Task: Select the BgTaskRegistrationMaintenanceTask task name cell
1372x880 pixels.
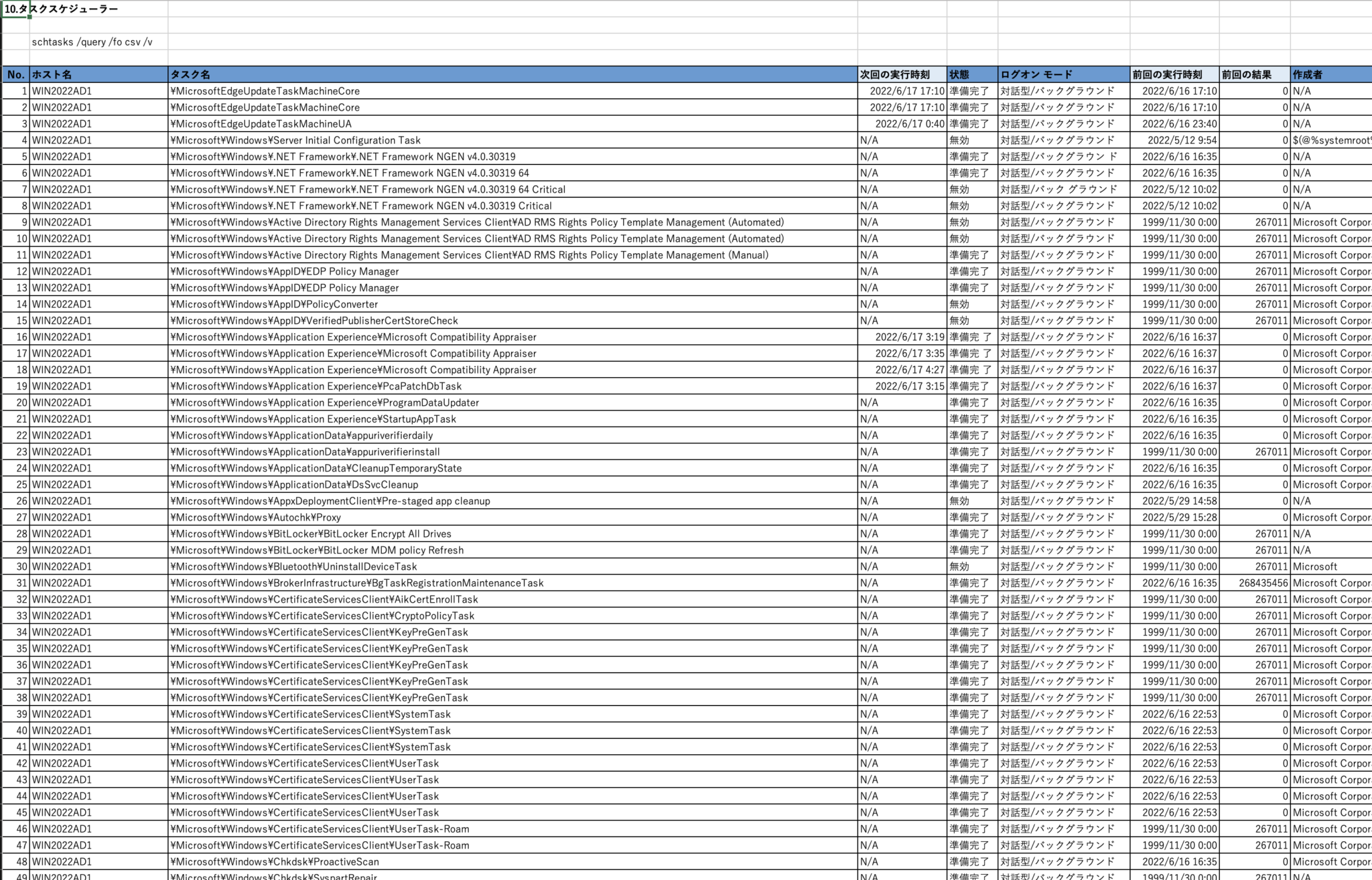Action: pos(355,583)
